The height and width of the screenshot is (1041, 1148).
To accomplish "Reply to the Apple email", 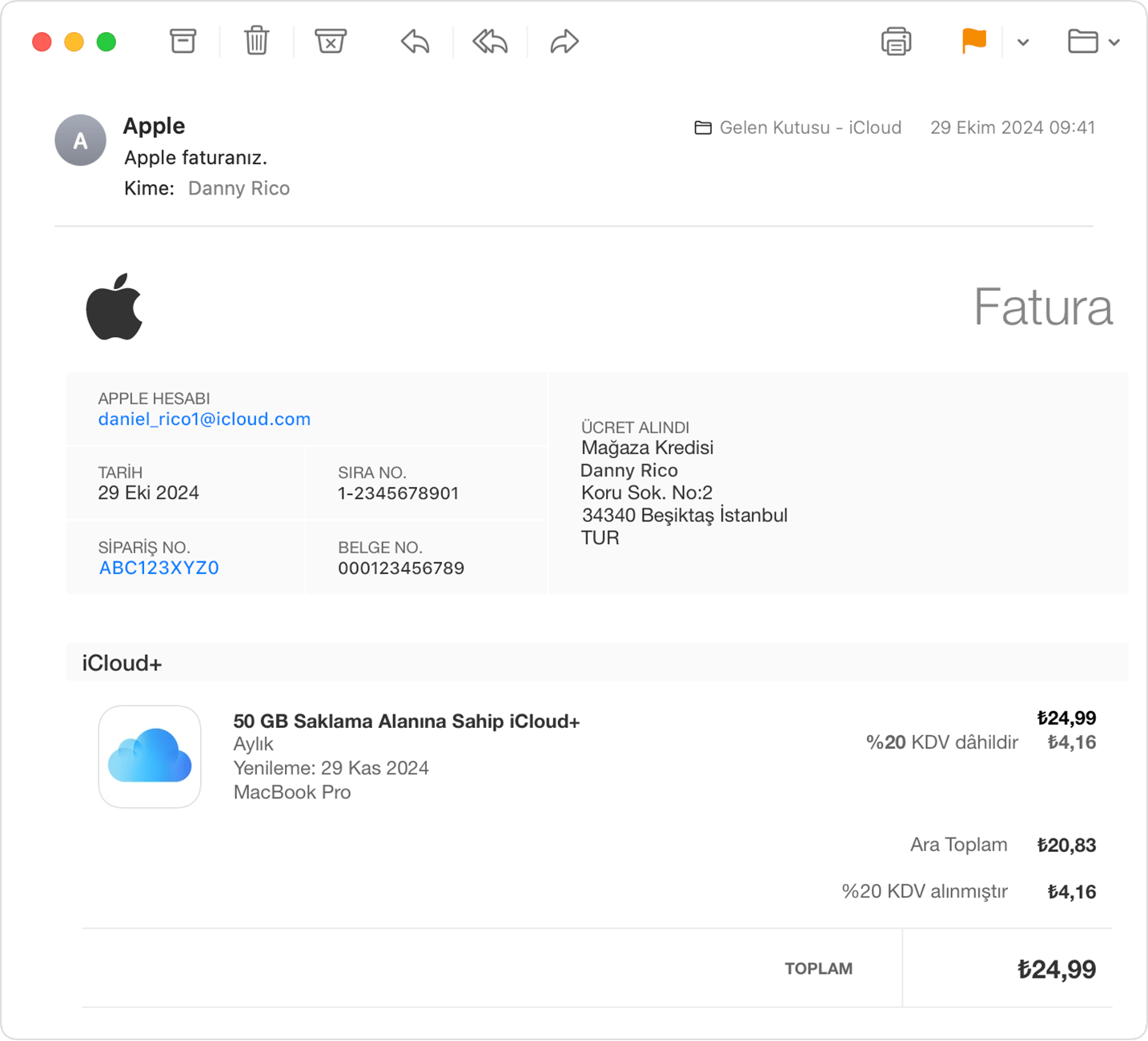I will [x=415, y=41].
